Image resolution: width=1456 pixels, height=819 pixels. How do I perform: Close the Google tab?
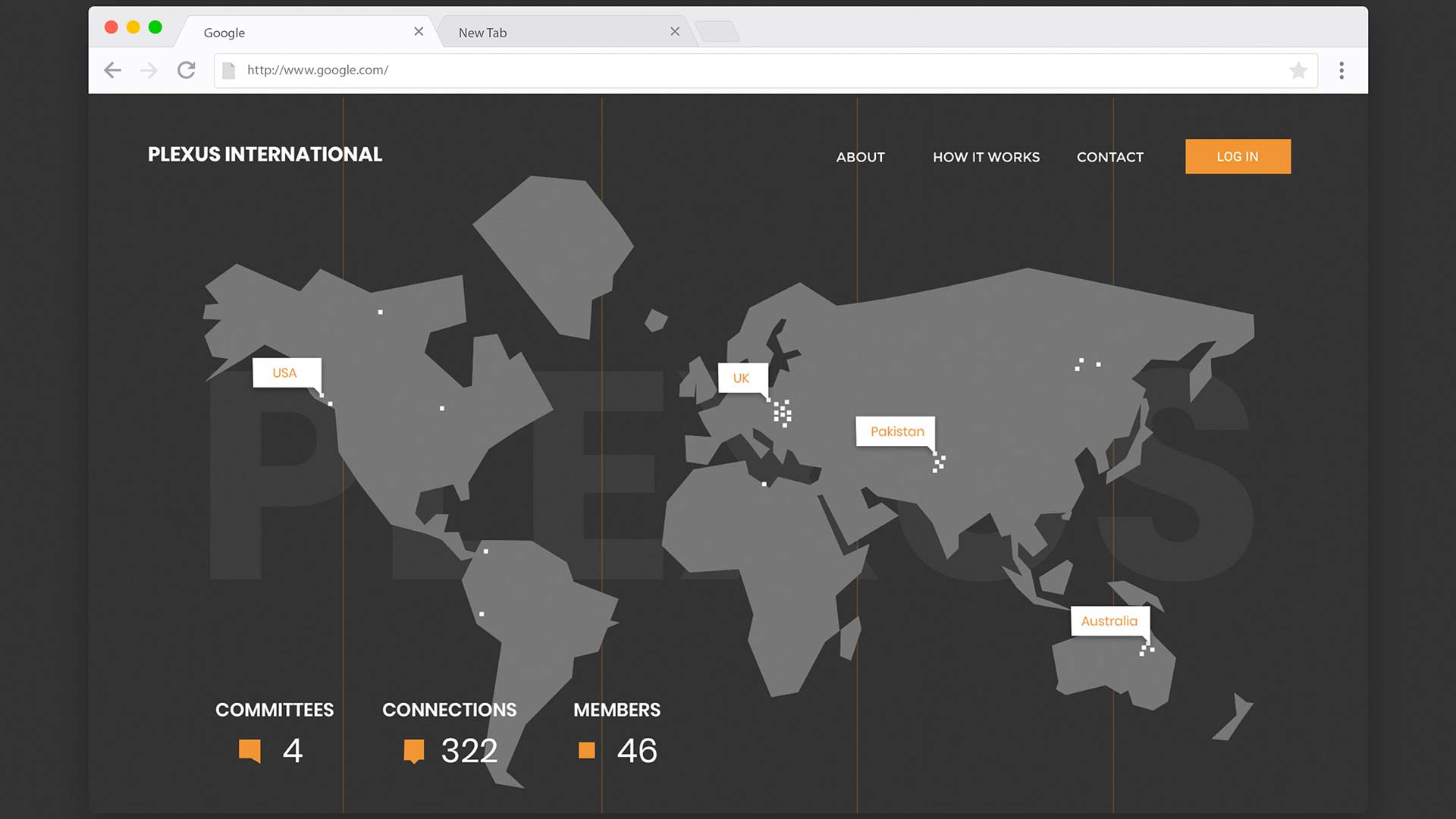(x=419, y=32)
